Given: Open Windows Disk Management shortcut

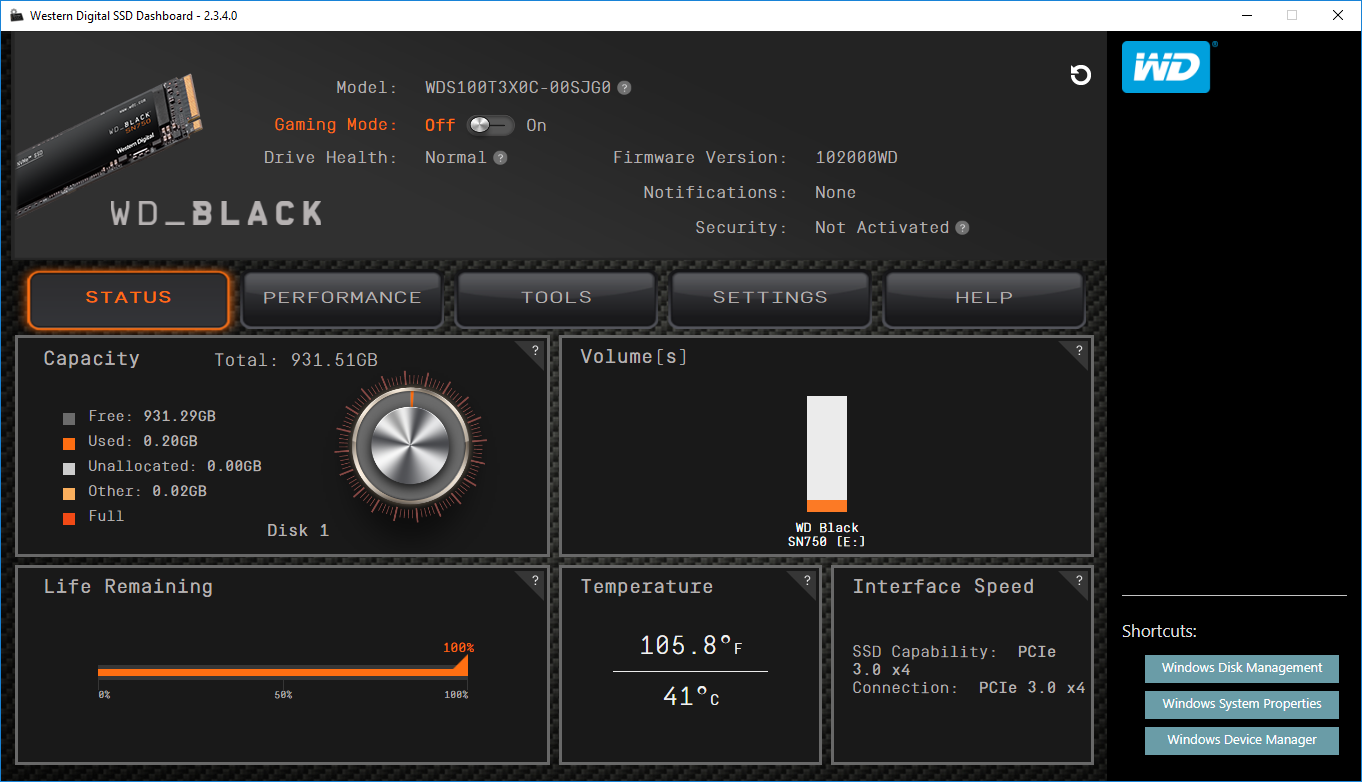Looking at the screenshot, I should point(1242,668).
